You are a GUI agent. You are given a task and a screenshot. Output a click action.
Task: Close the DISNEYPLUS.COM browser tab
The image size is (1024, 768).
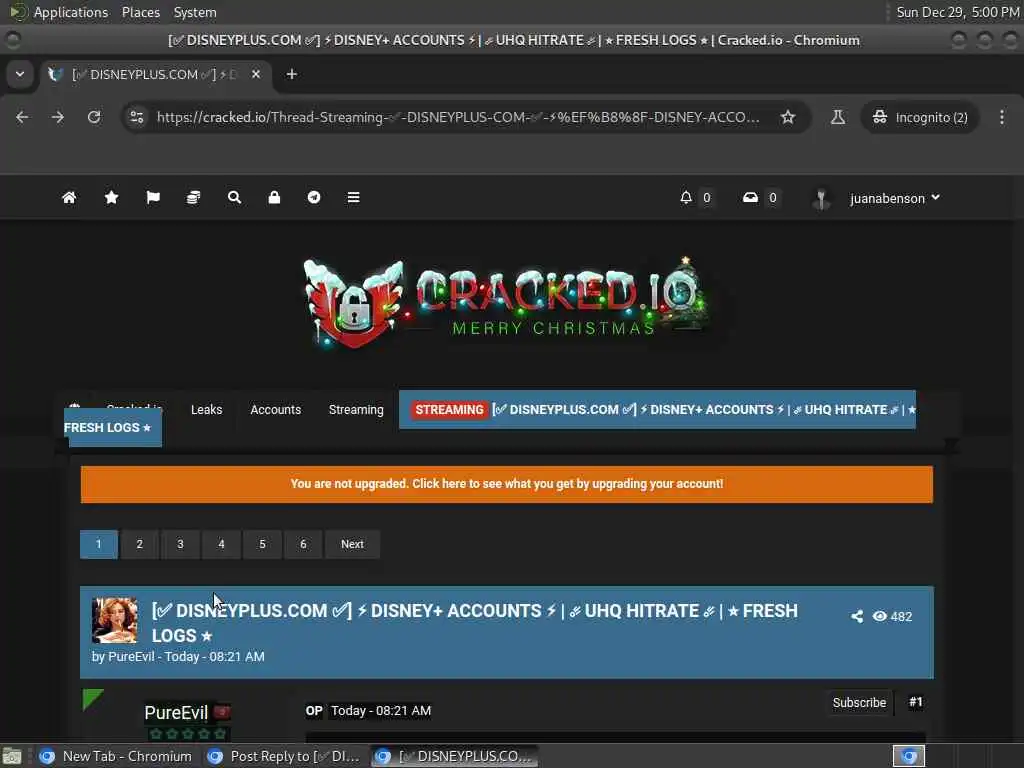256,74
